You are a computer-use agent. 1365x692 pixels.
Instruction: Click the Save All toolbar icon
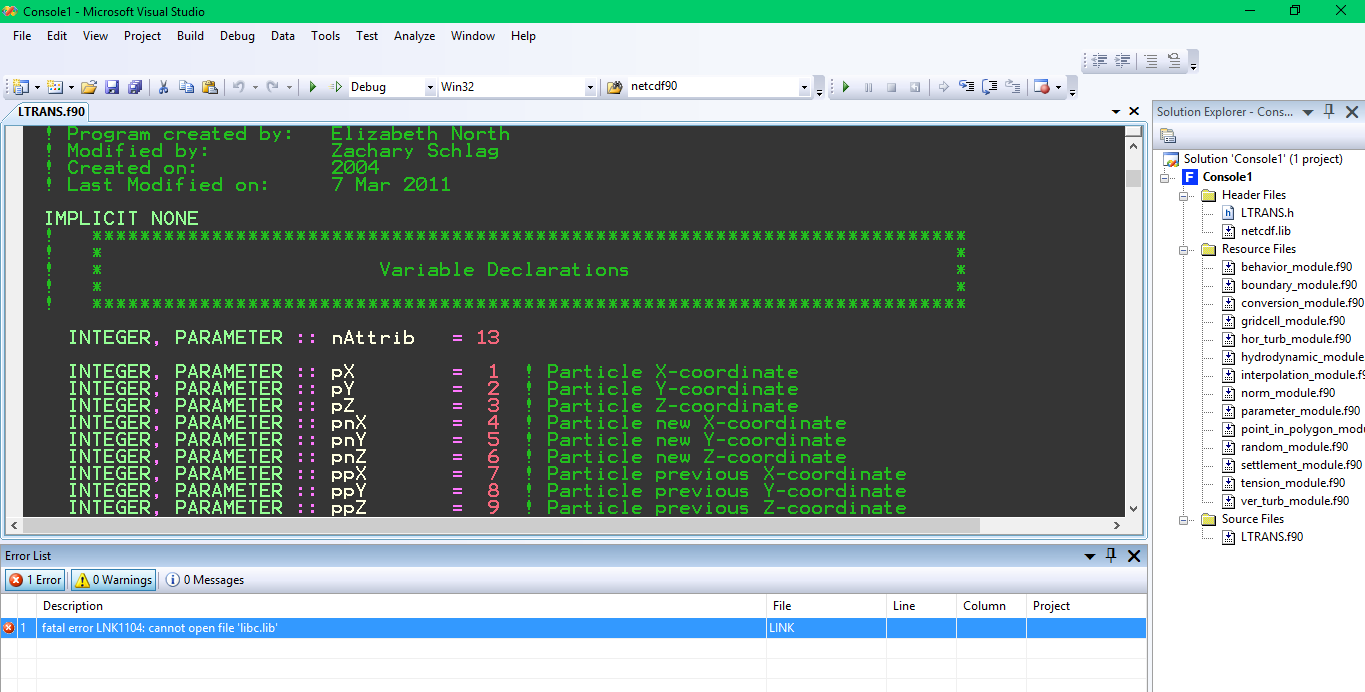pos(134,87)
